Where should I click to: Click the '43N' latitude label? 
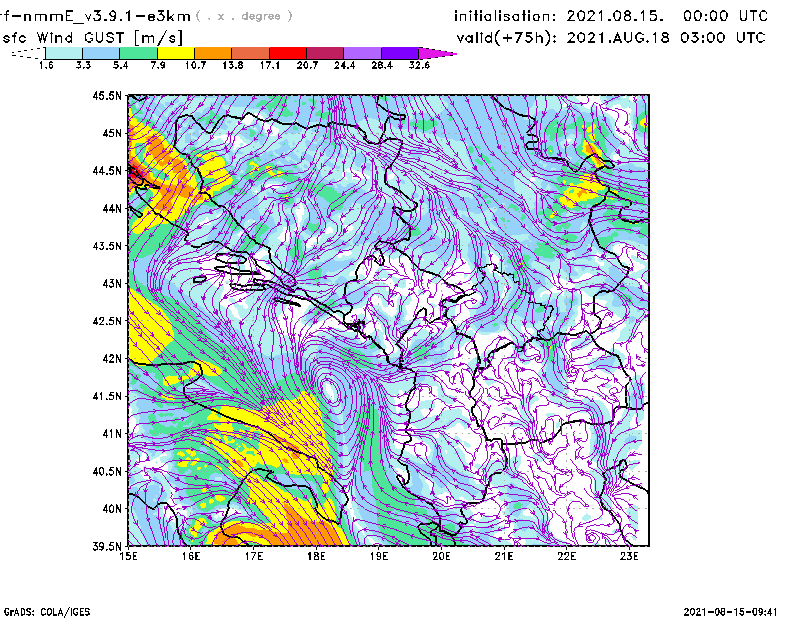pyautogui.click(x=112, y=283)
